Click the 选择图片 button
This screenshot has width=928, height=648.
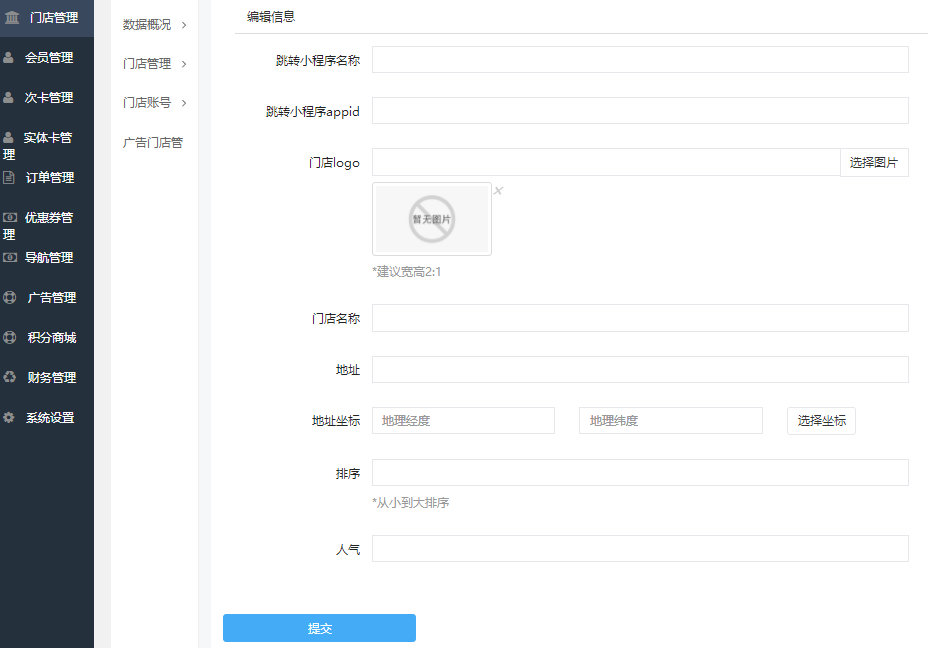[x=874, y=162]
